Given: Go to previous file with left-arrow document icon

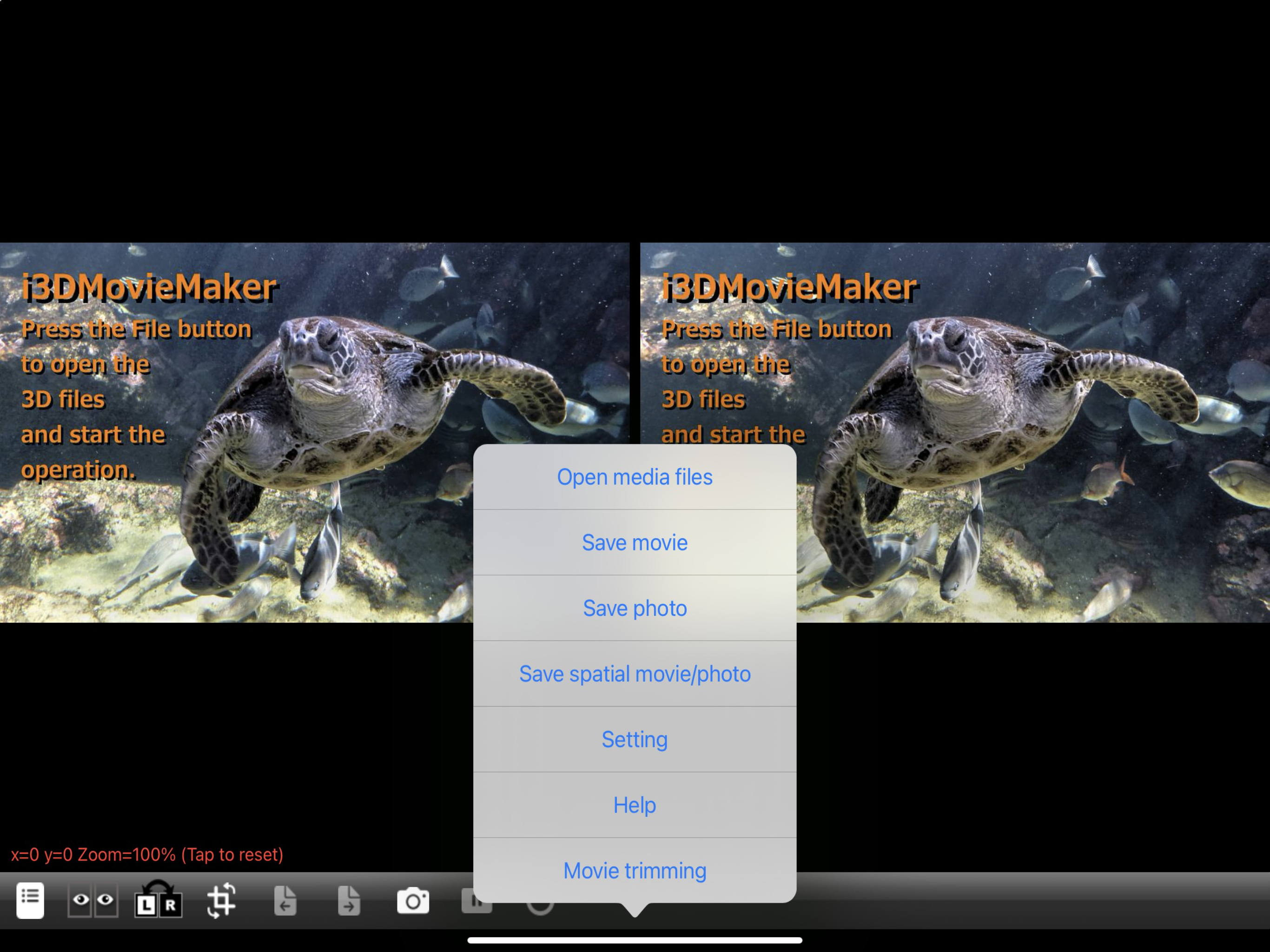Looking at the screenshot, I should [x=285, y=900].
